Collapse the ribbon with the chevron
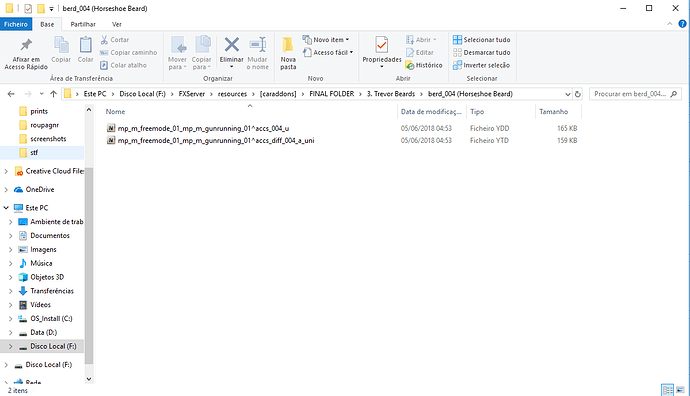The width and height of the screenshot is (690, 396). (x=670, y=24)
